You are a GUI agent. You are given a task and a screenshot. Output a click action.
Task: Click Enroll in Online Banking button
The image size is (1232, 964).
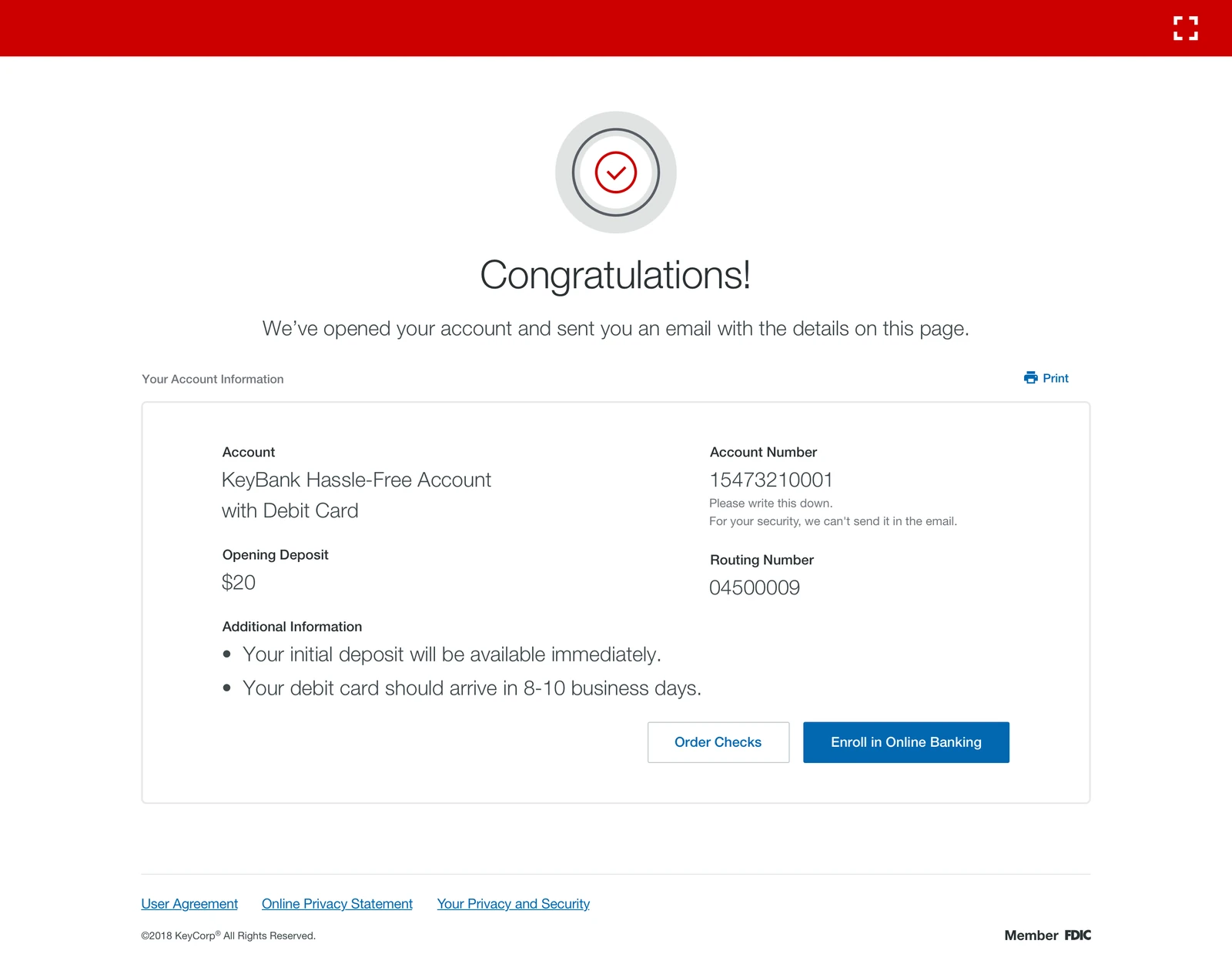tap(906, 742)
